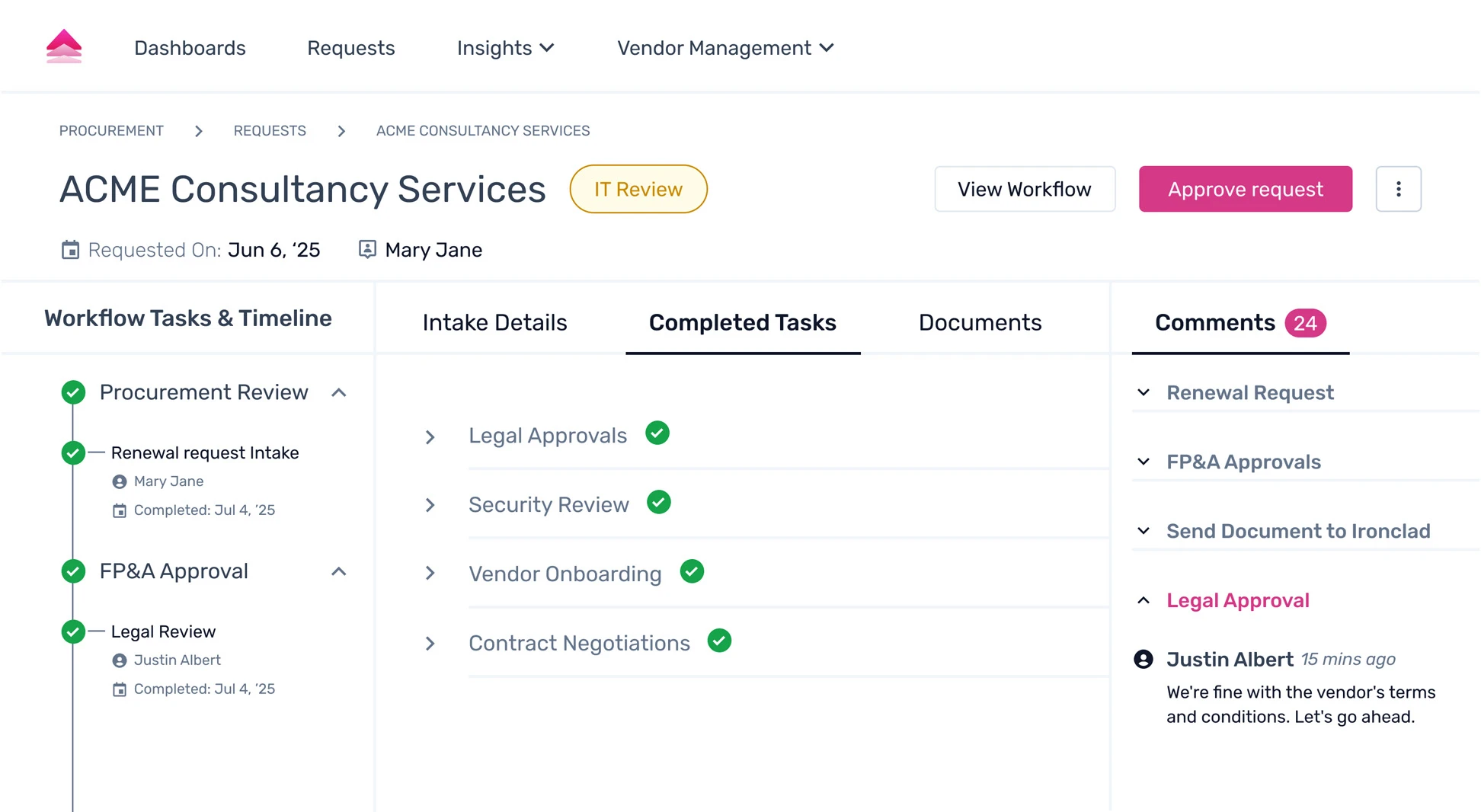Viewport: 1481px width, 812px height.
Task: Navigate to PROCUREMENT via the breadcrumb
Action: (x=111, y=130)
